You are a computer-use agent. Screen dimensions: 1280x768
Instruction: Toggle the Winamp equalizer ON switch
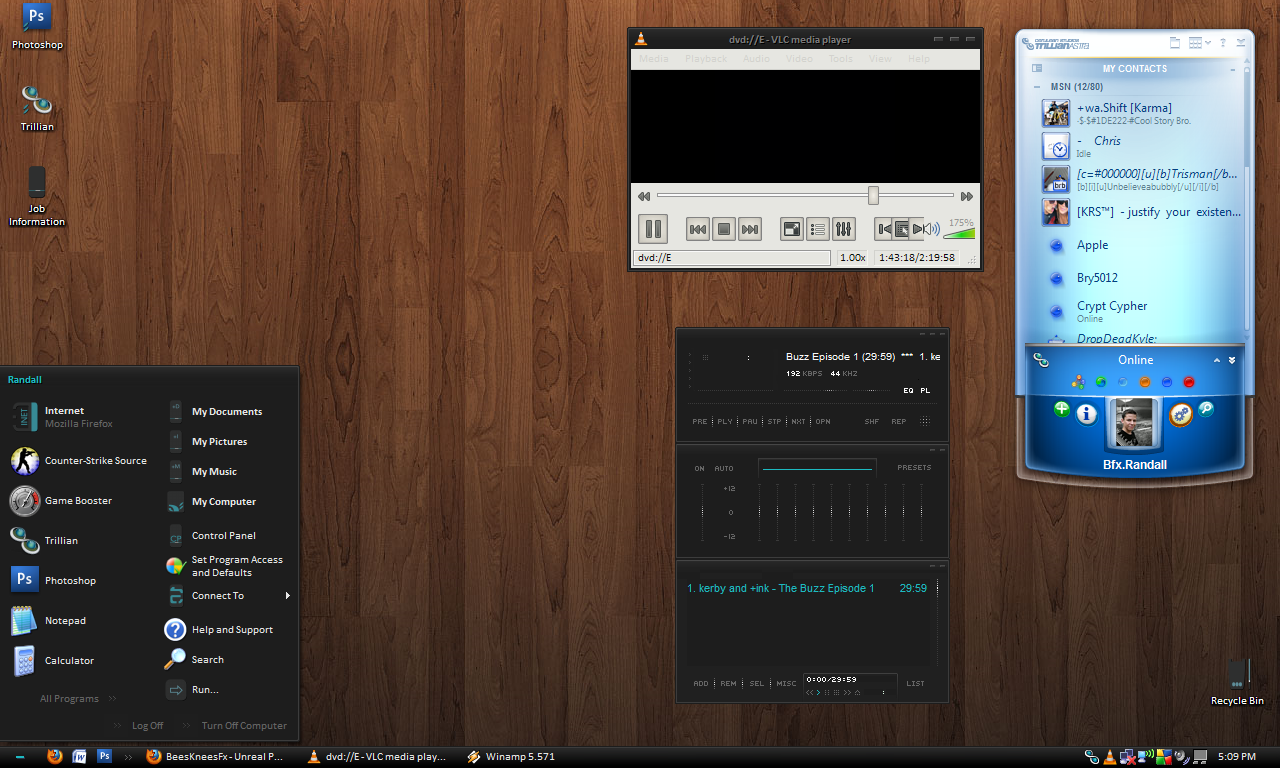700,468
